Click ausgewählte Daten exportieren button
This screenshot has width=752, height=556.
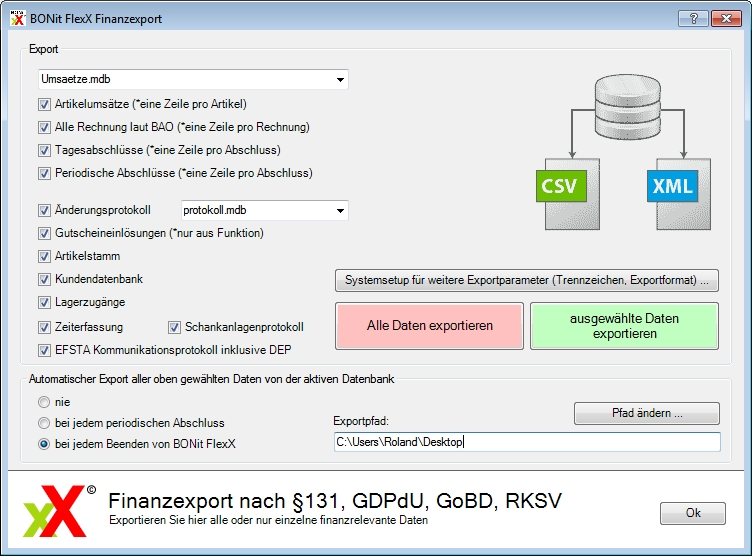pos(624,326)
